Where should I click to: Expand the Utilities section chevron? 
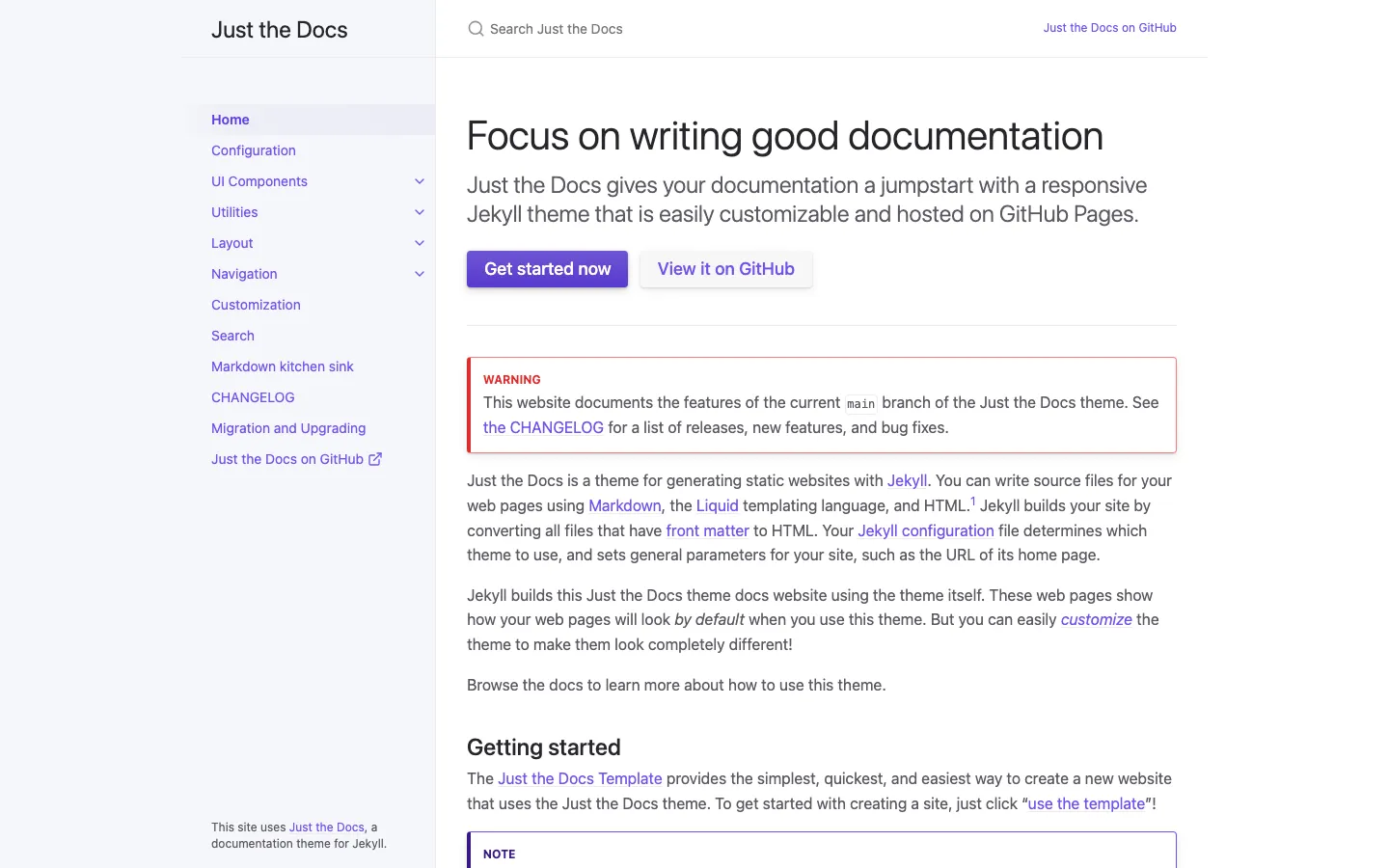point(420,212)
